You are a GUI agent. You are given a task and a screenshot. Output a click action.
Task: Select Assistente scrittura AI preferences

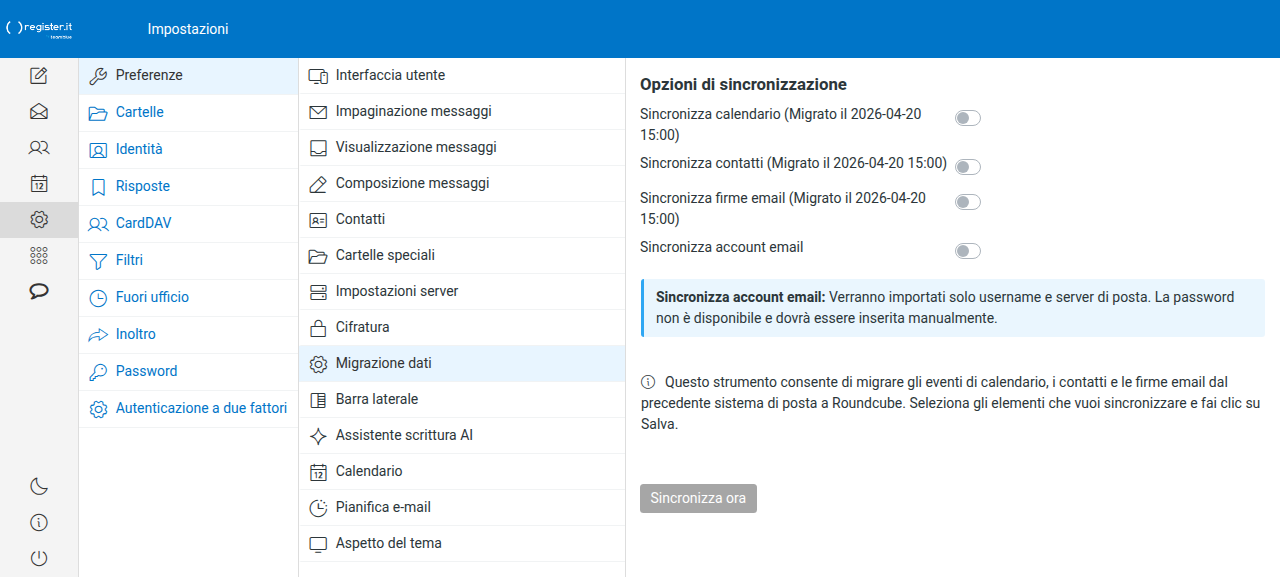(x=462, y=435)
